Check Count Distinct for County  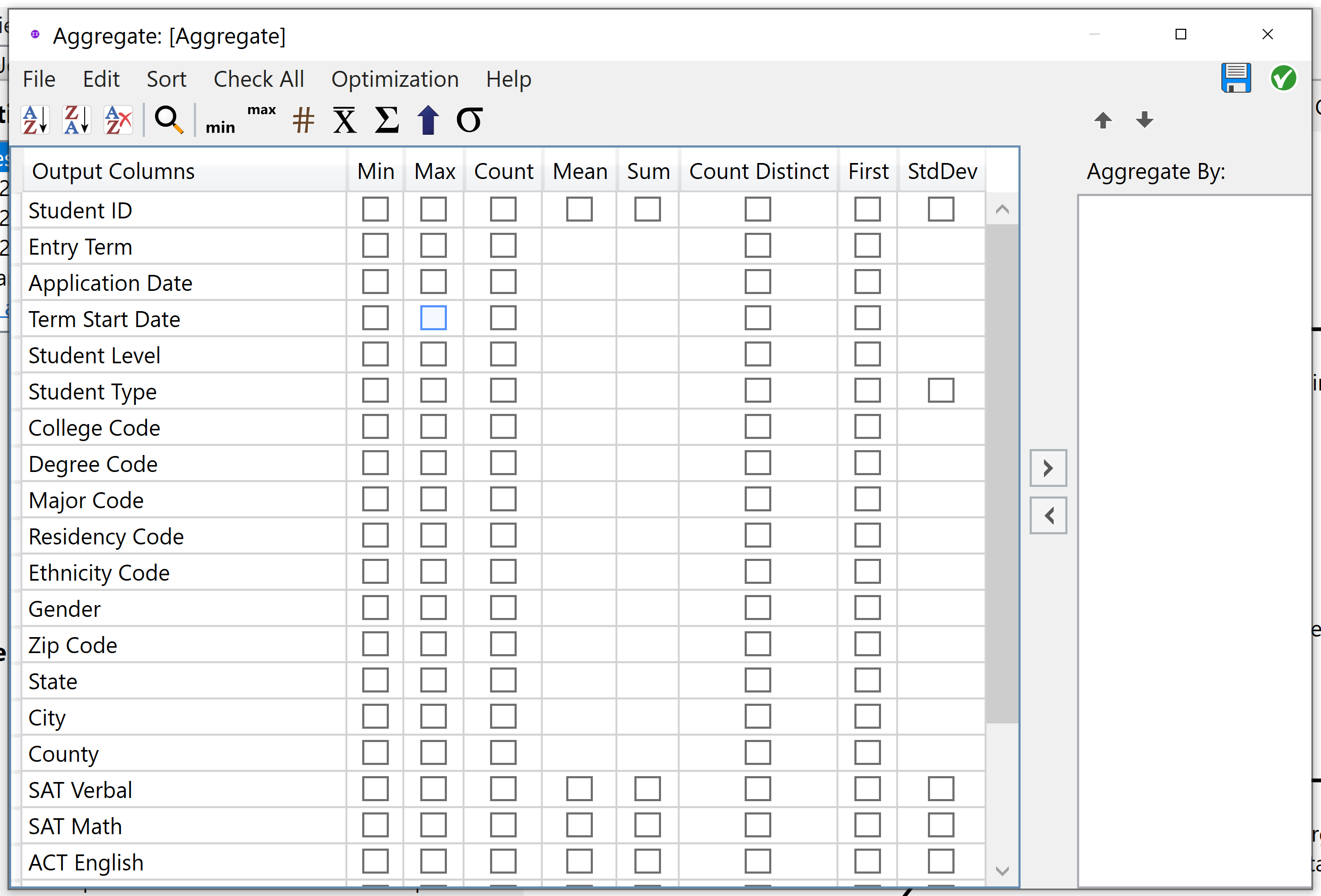(x=757, y=753)
